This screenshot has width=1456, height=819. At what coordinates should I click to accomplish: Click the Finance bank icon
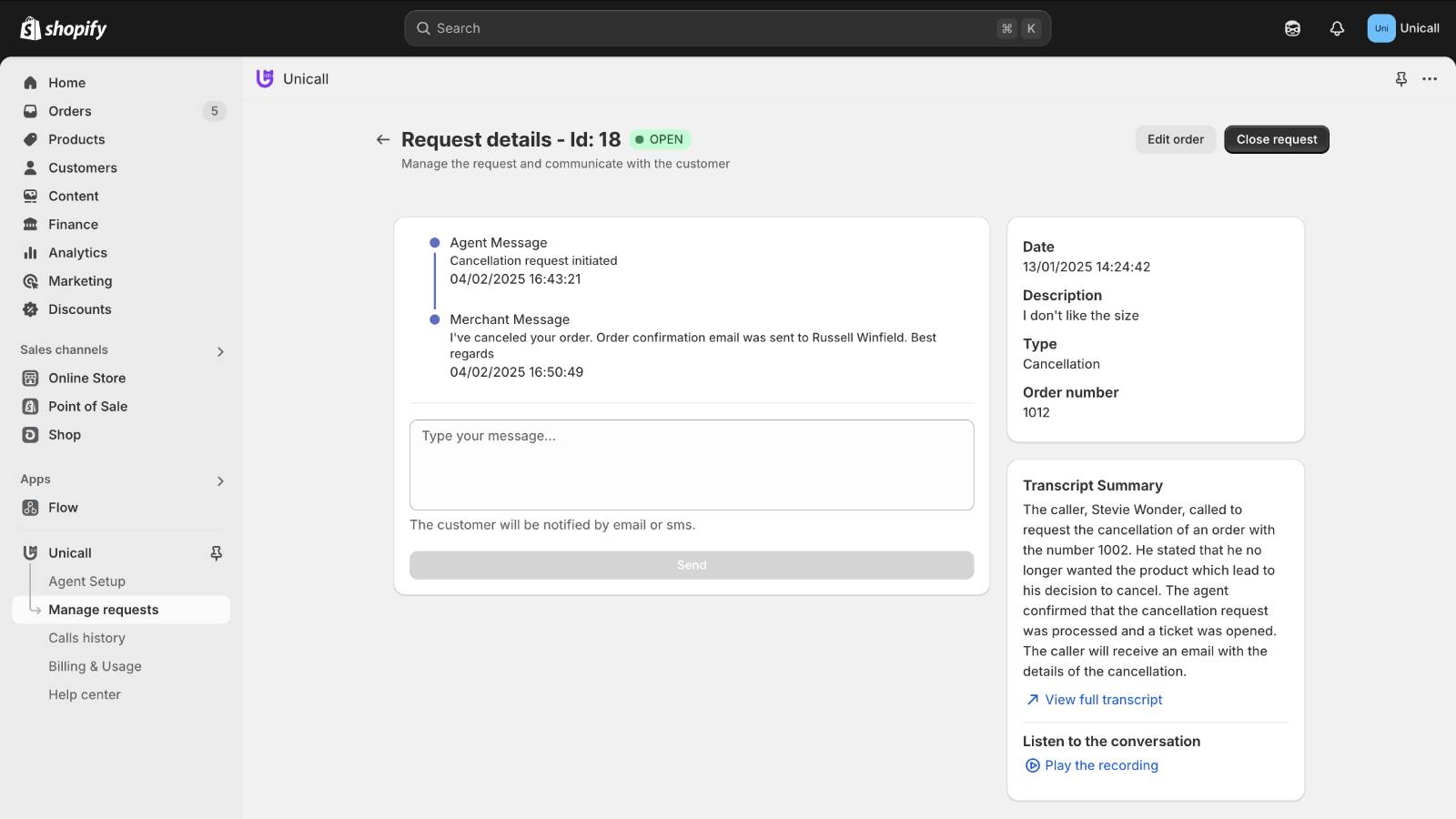30,224
